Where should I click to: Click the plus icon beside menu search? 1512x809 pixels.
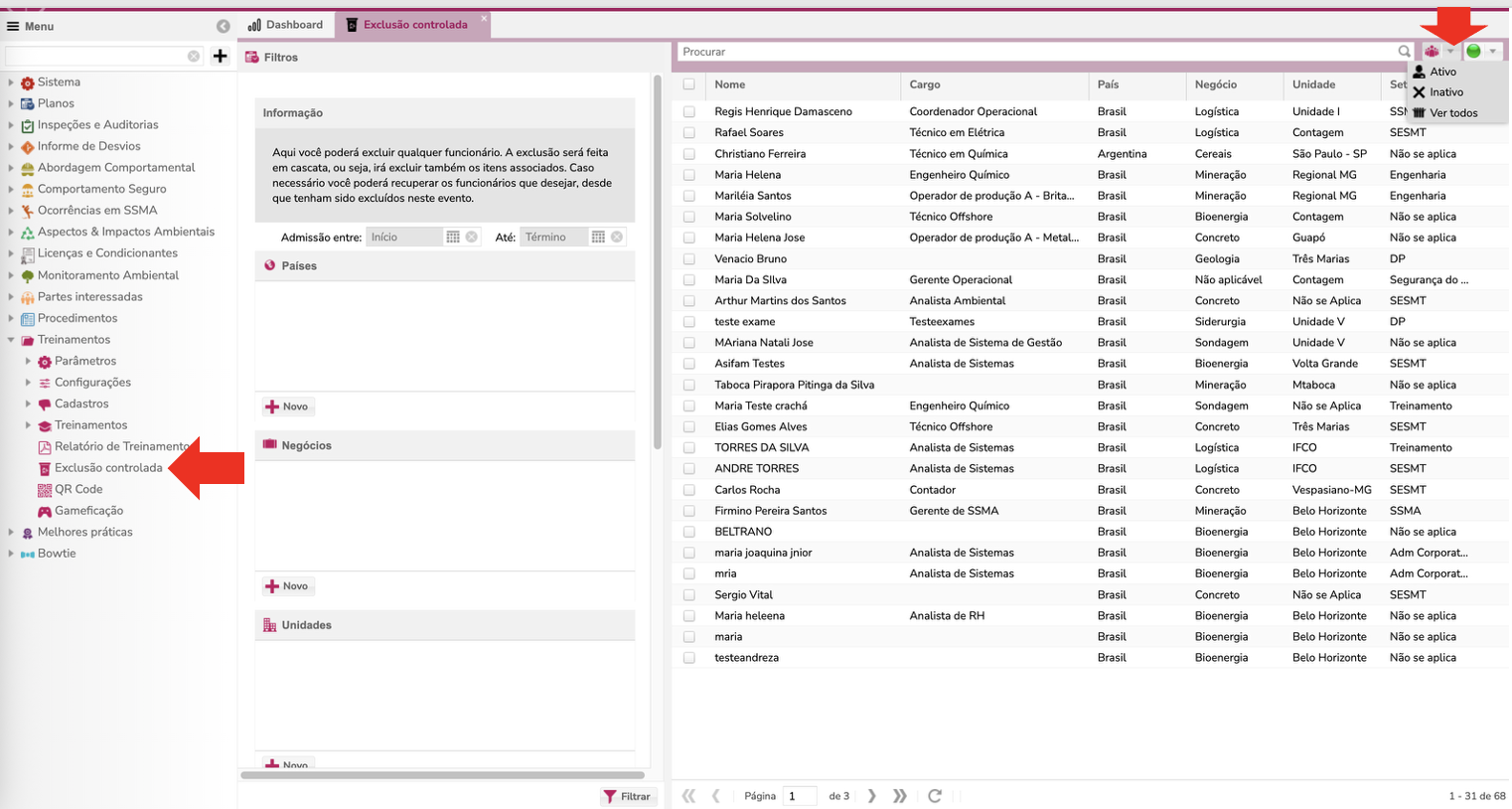221,57
